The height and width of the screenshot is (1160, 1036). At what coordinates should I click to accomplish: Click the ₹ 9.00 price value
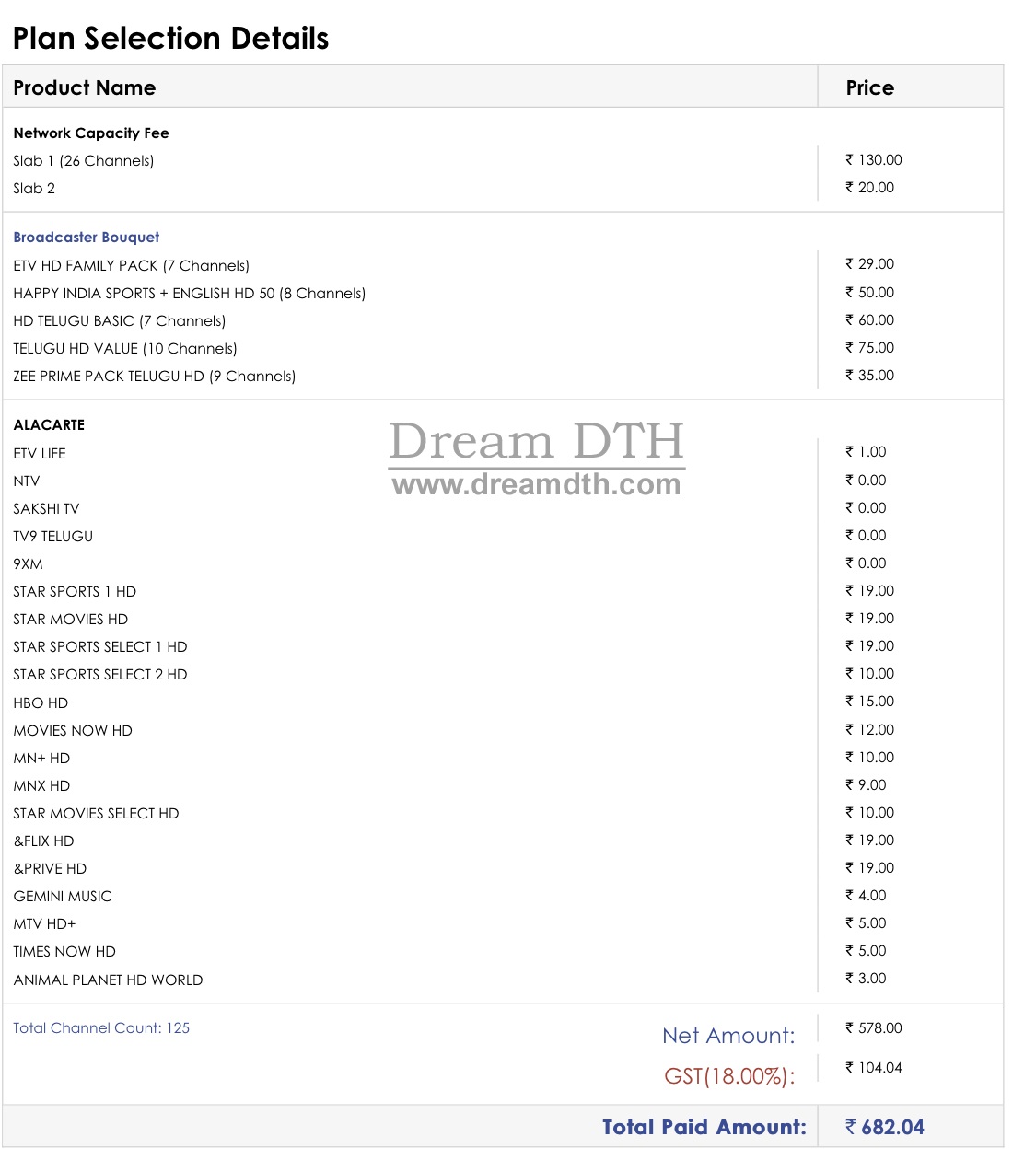(867, 784)
